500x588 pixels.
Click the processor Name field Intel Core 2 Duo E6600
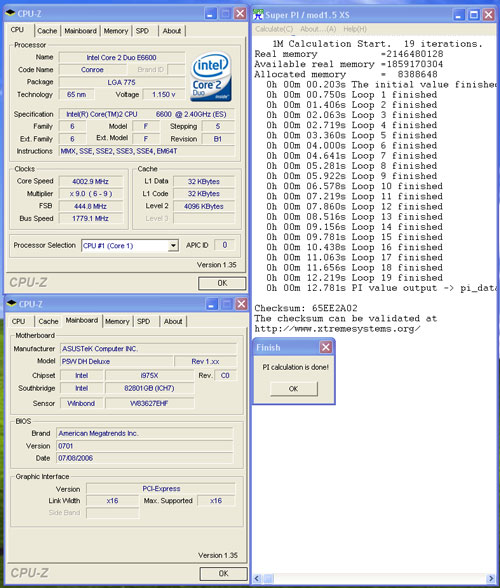pyautogui.click(x=122, y=57)
